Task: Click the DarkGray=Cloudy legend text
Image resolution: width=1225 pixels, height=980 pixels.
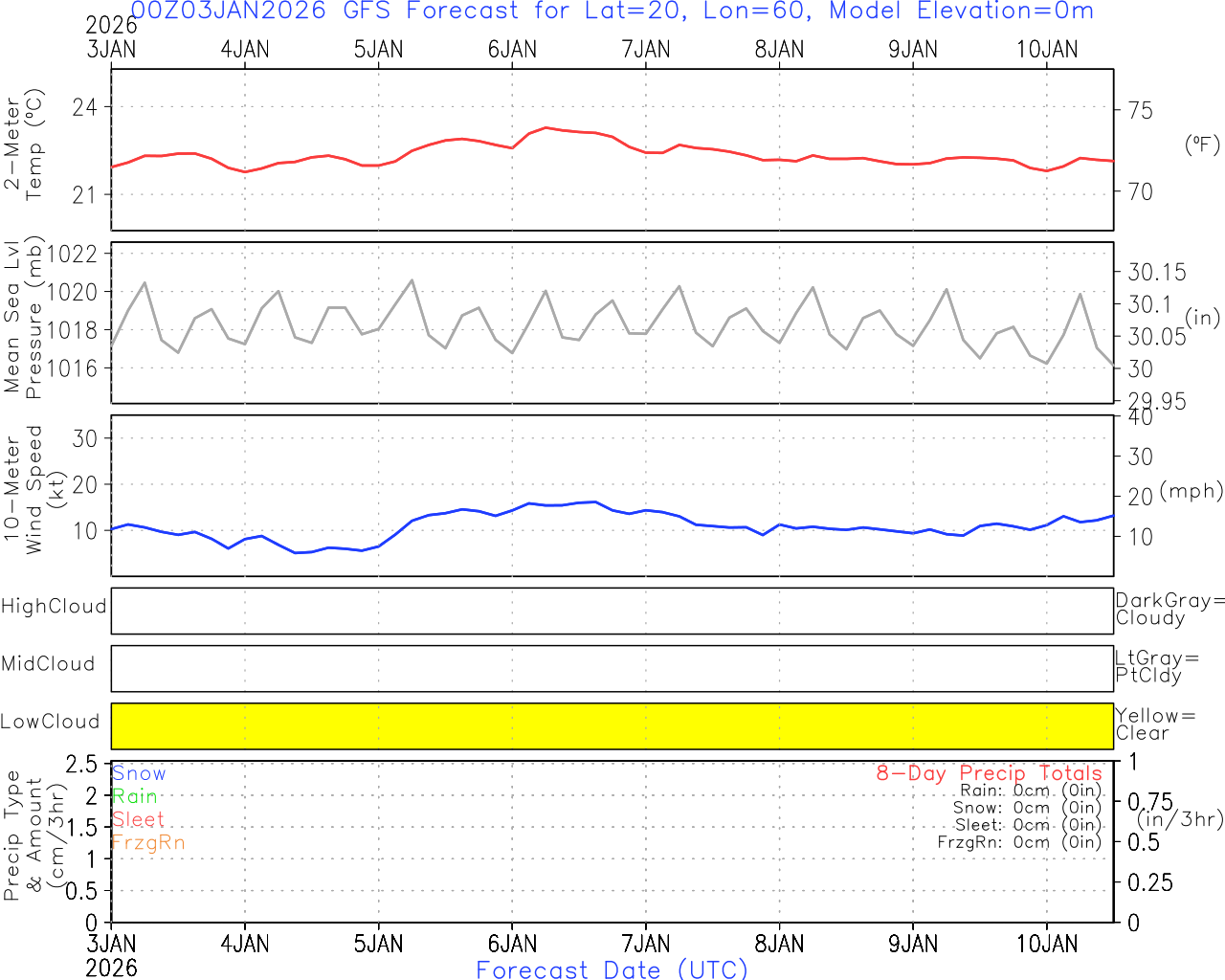Action: point(1169,609)
